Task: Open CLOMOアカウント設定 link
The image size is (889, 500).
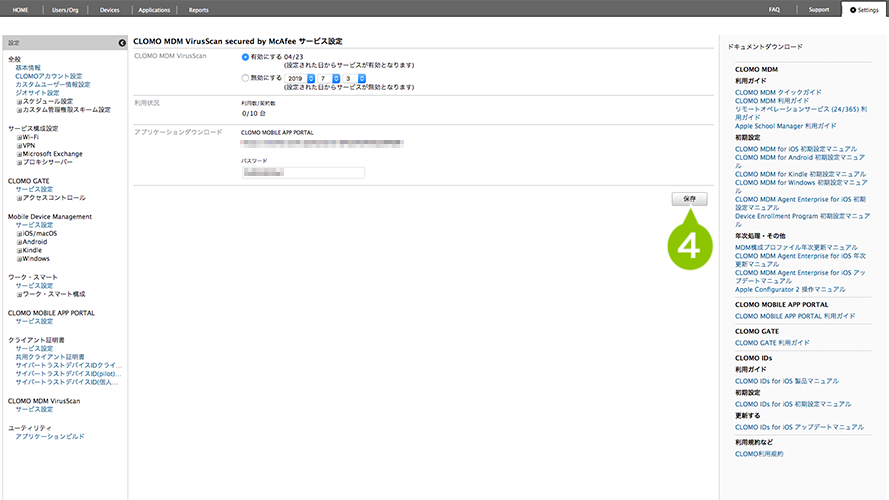Action: [x=49, y=76]
